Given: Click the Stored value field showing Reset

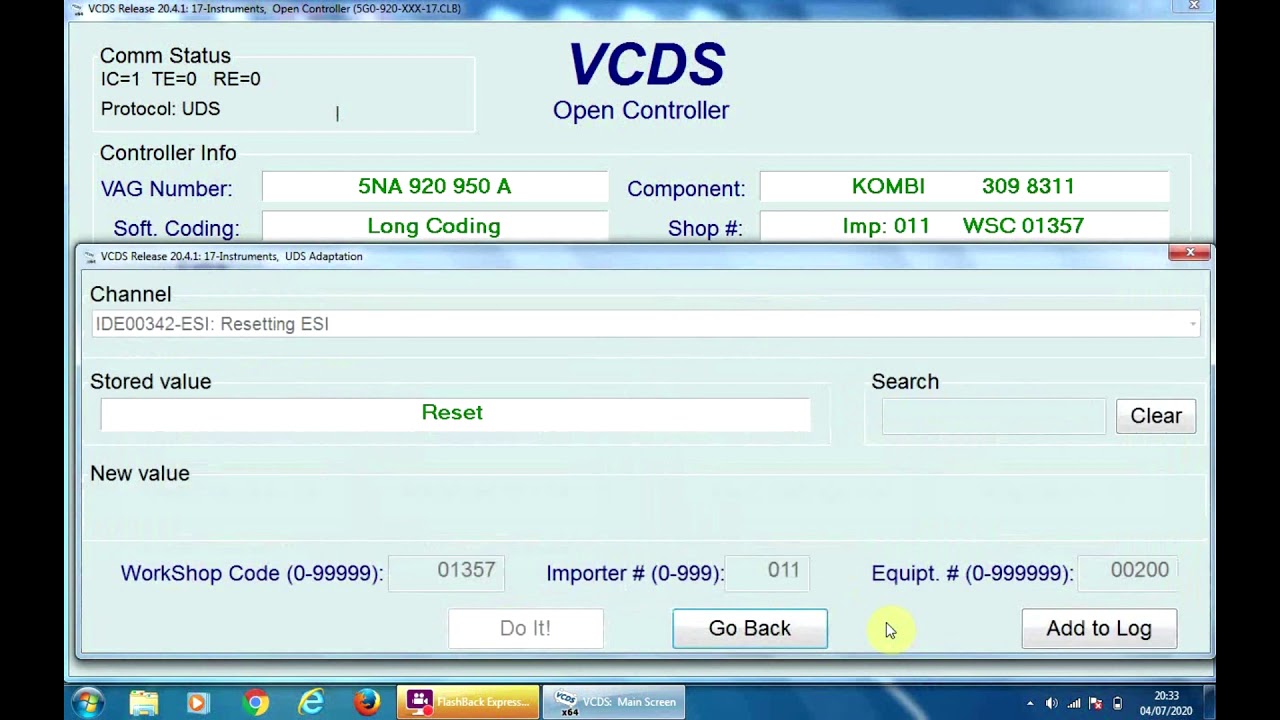Looking at the screenshot, I should 455,414.
